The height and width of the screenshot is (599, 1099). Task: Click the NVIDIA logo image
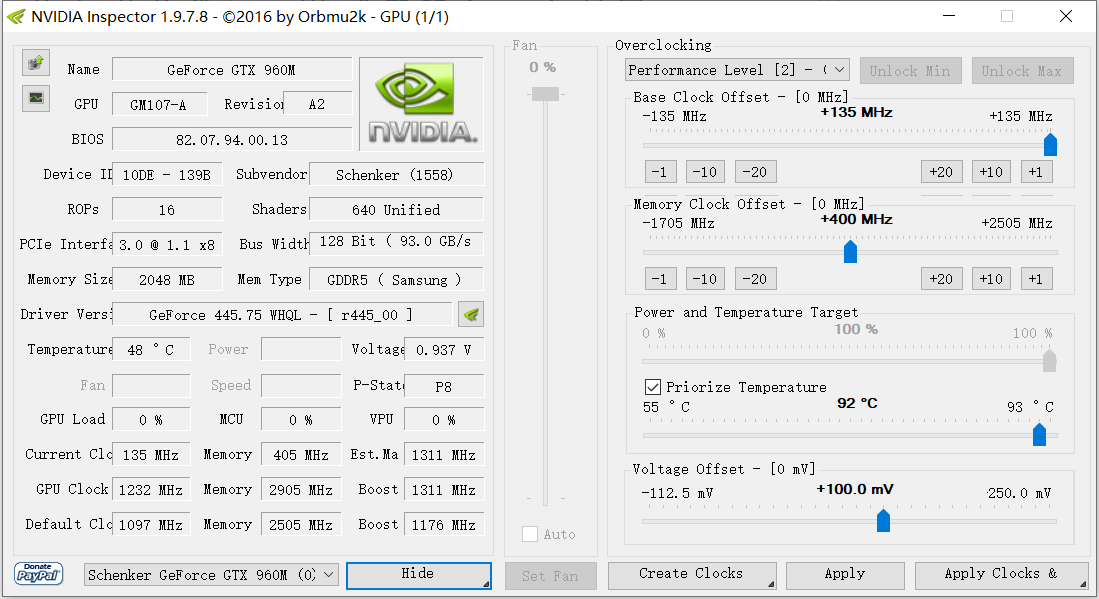421,104
